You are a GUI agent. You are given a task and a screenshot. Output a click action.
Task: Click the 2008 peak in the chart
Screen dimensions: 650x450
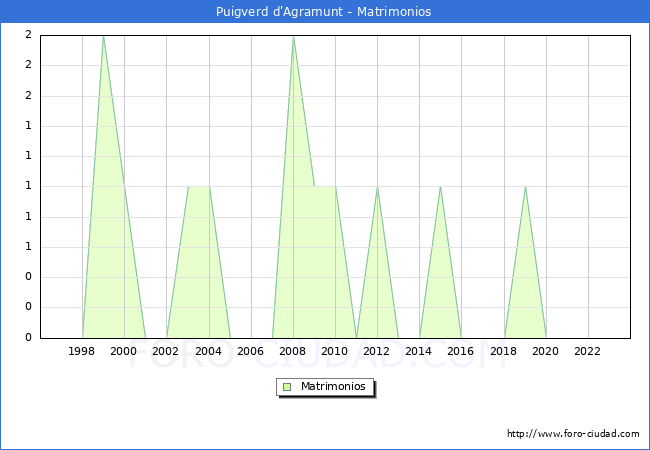pos(293,36)
